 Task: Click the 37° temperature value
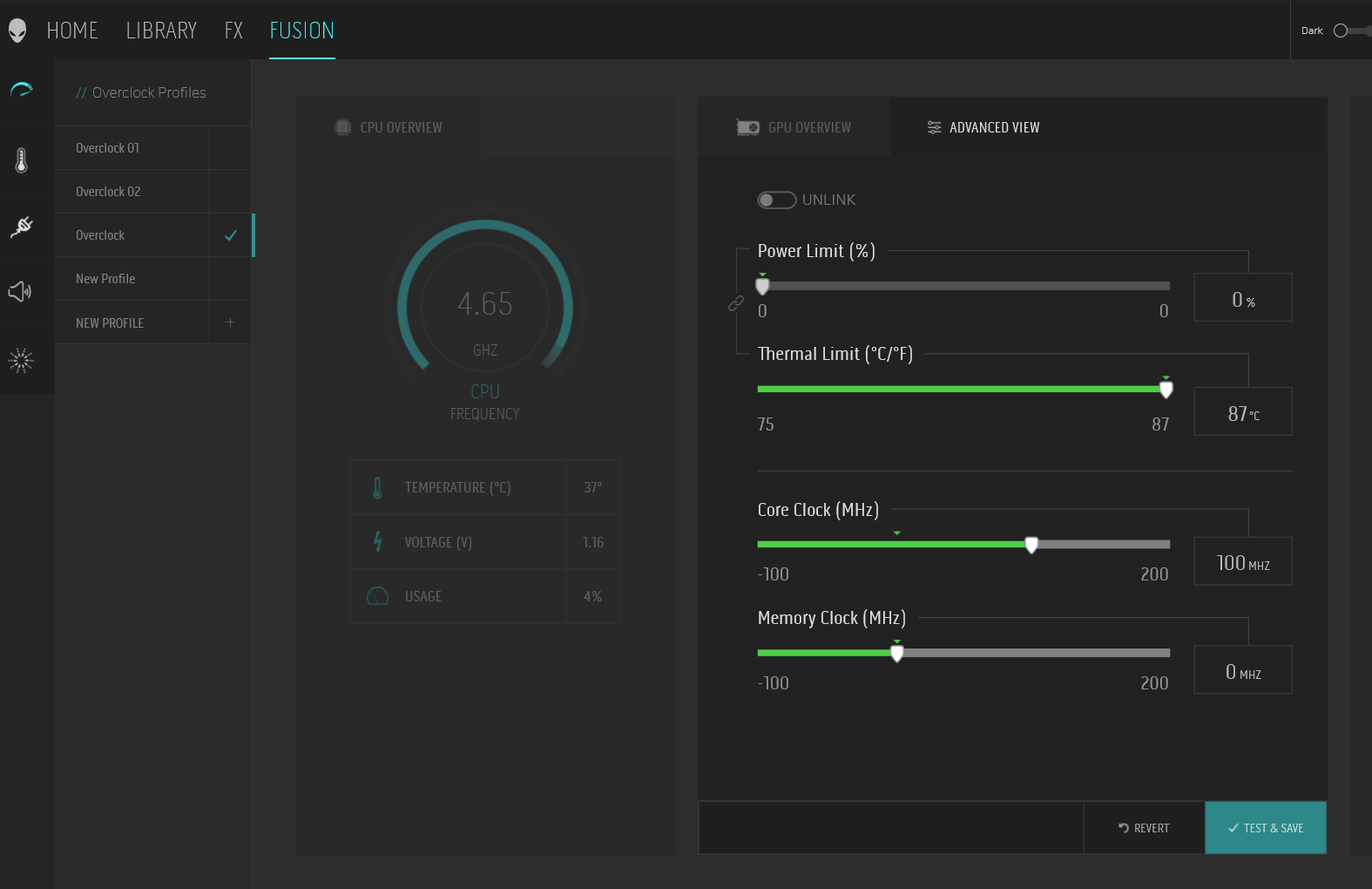593,487
